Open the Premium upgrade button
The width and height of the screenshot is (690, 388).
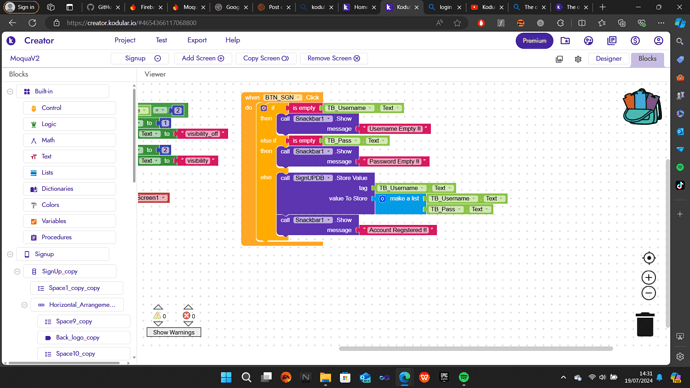534,40
